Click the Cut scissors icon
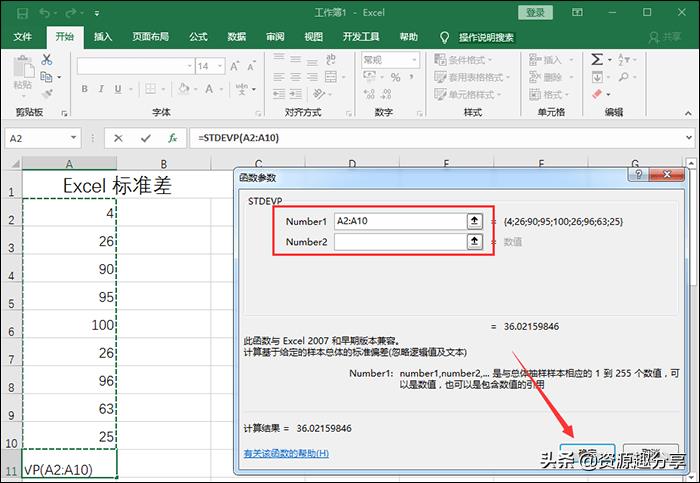This screenshot has height=483, width=700. [x=46, y=60]
